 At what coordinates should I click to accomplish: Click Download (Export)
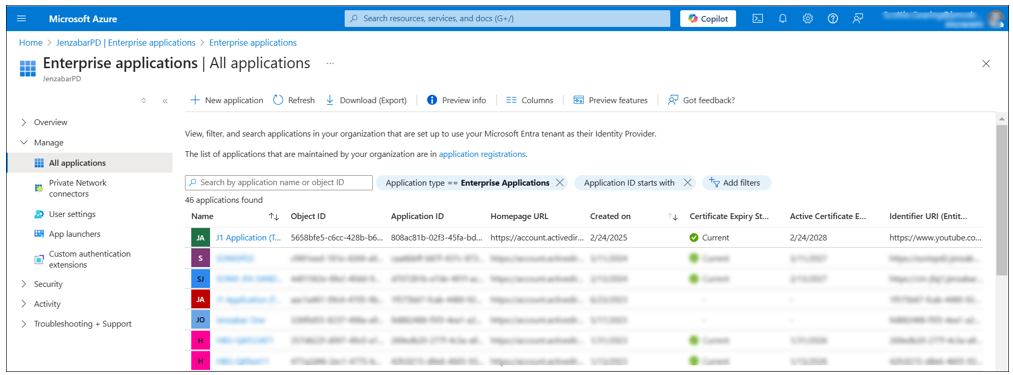pos(366,100)
